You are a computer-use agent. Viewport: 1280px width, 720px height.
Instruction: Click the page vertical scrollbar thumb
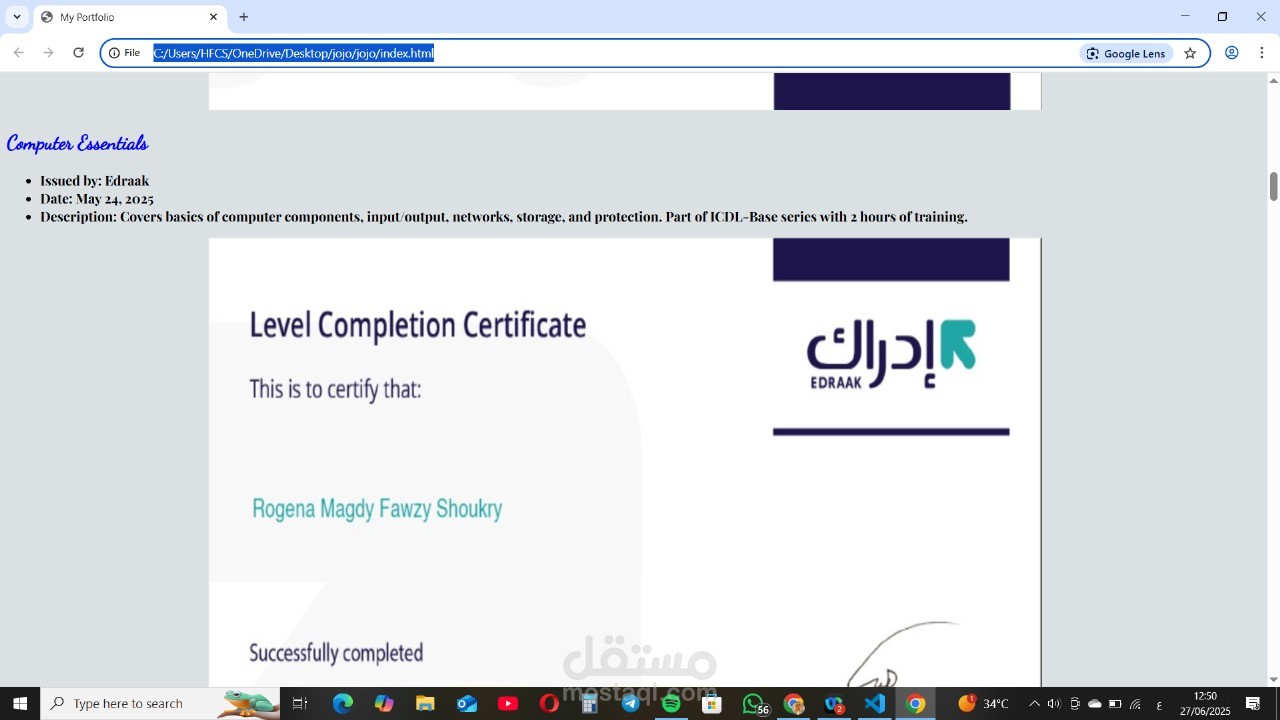[1274, 186]
